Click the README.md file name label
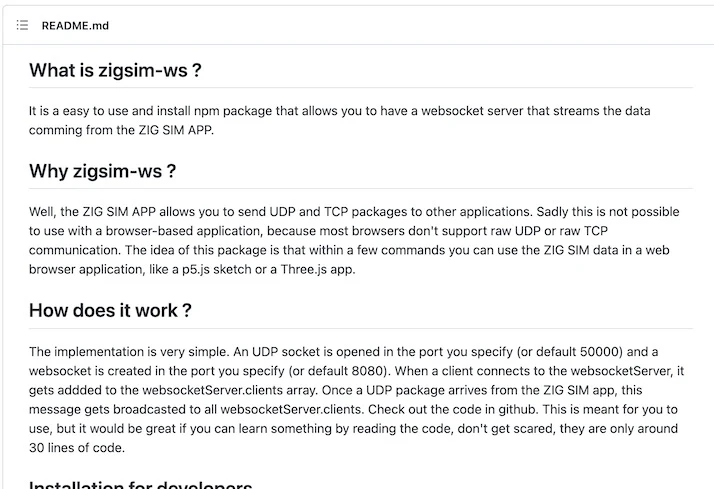 pos(75,25)
